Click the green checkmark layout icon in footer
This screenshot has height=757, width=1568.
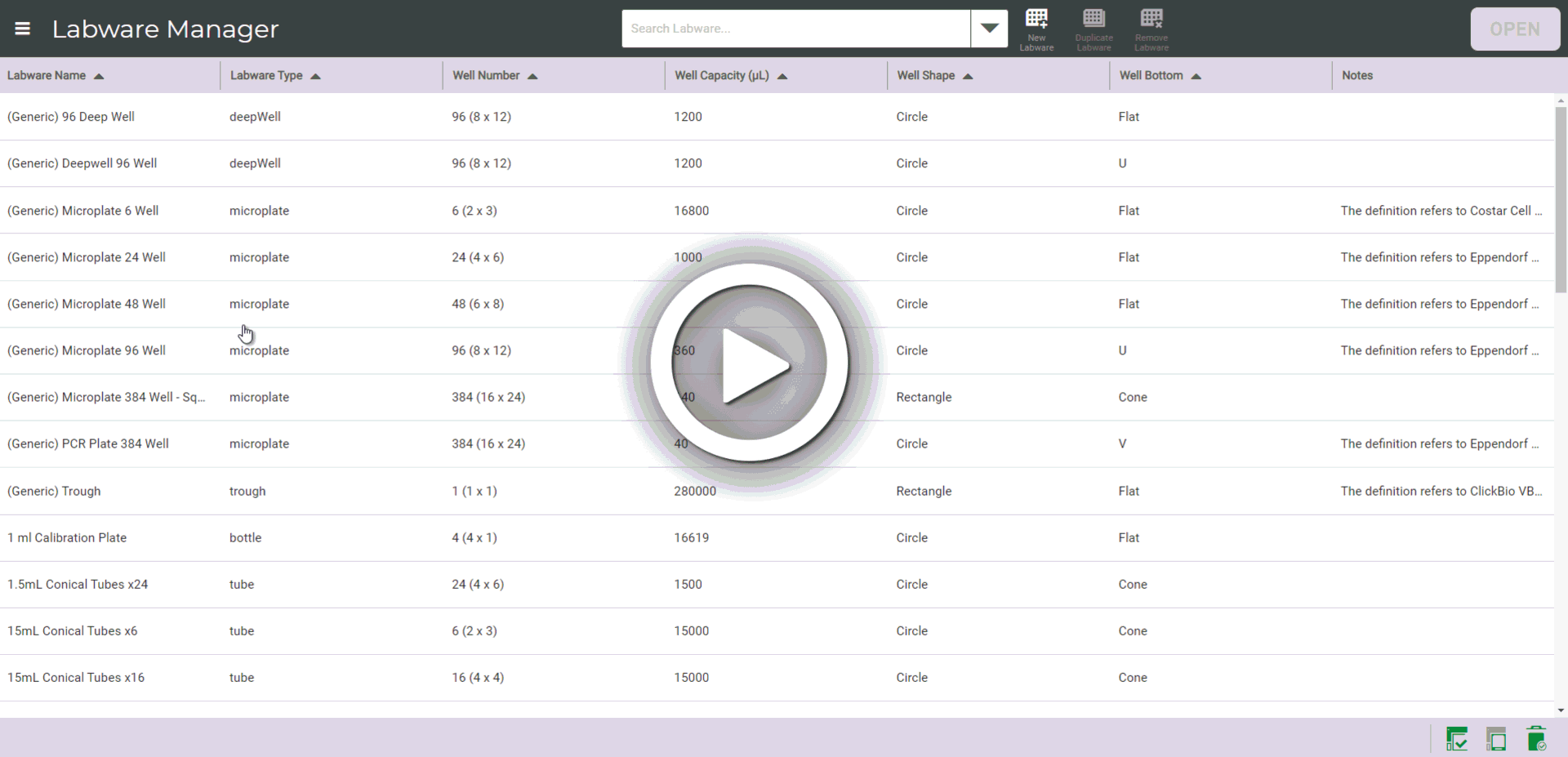pyautogui.click(x=1456, y=739)
